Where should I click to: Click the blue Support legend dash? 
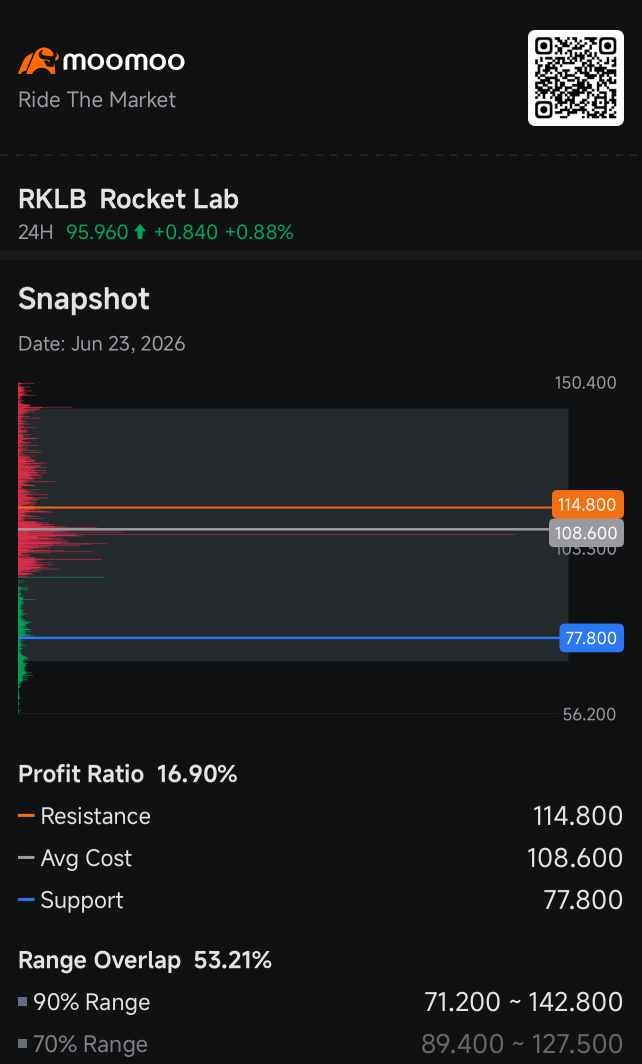pyautogui.click(x=26, y=900)
